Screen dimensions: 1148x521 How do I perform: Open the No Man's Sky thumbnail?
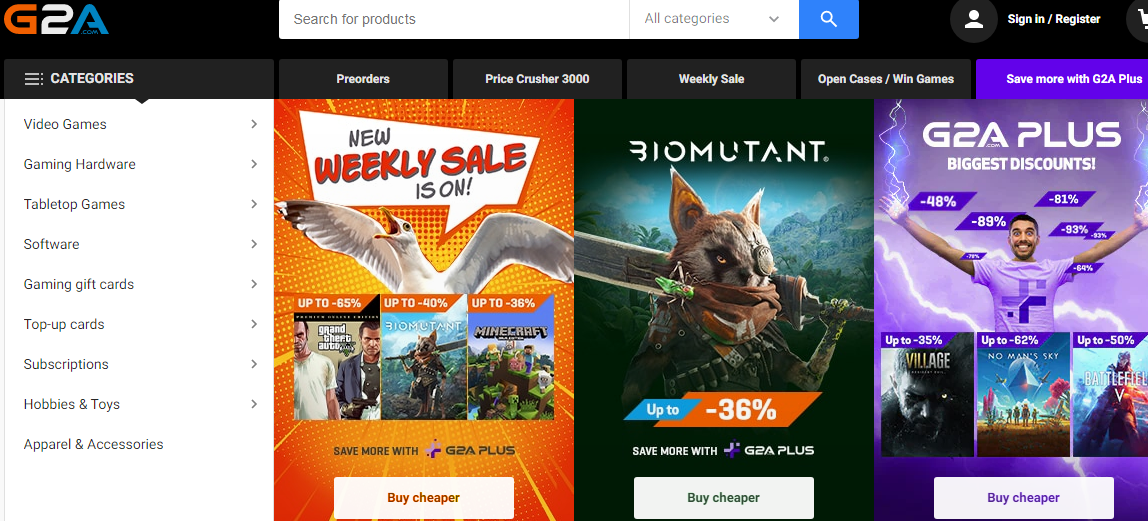click(x=1023, y=394)
